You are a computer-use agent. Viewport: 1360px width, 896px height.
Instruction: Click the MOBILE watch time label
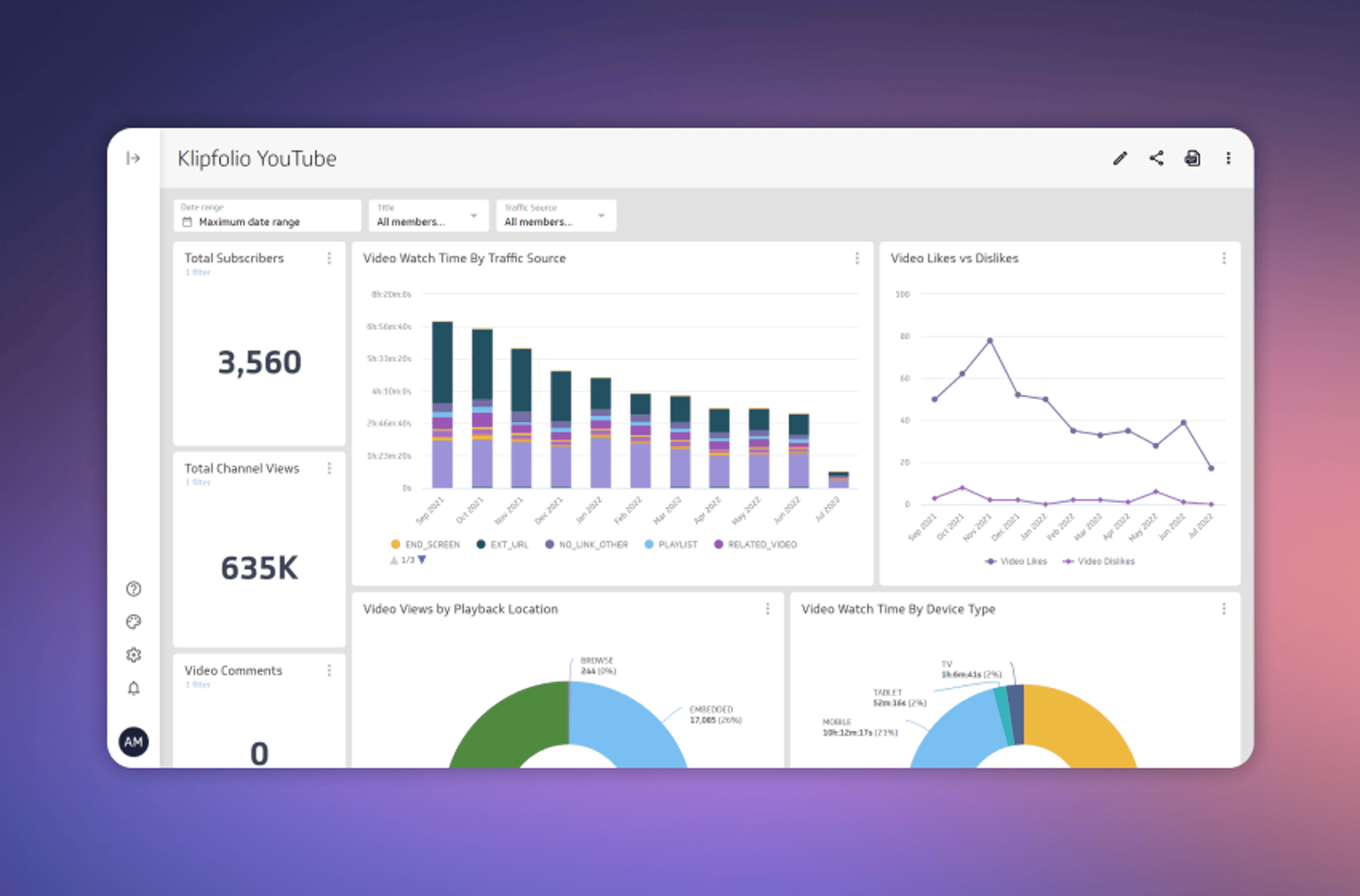[860, 728]
